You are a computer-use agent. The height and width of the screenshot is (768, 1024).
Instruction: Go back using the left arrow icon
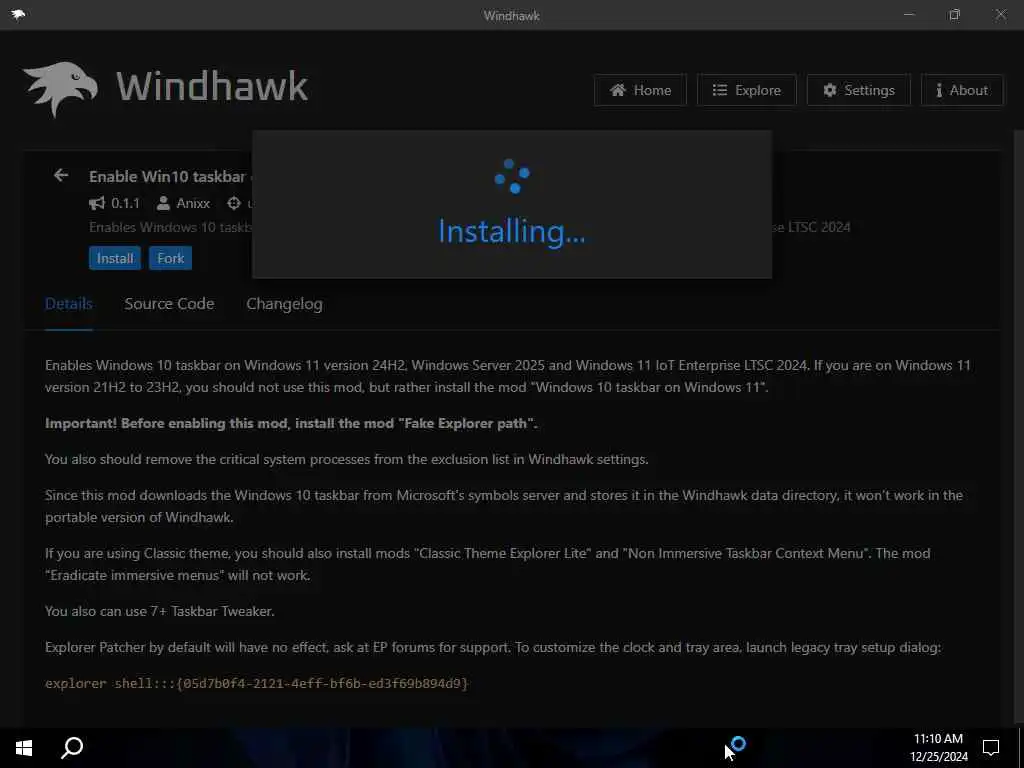[61, 175]
